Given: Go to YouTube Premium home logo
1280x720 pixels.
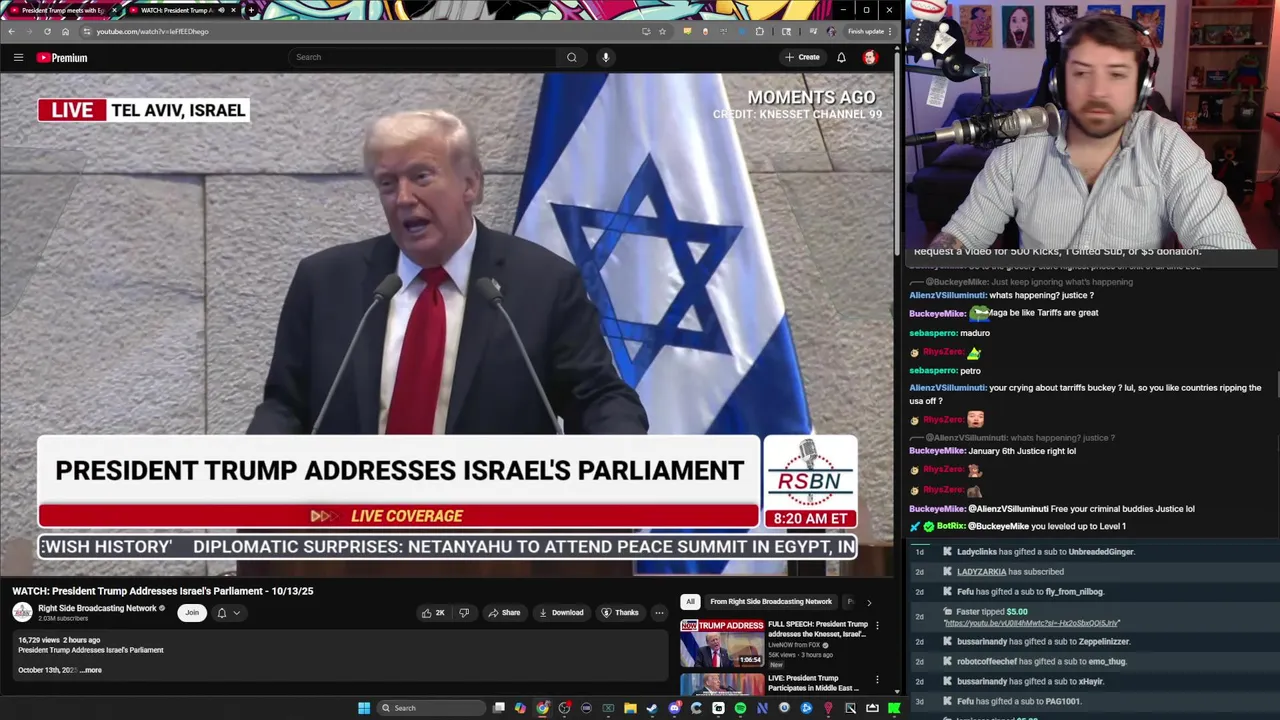Looking at the screenshot, I should click(x=62, y=57).
